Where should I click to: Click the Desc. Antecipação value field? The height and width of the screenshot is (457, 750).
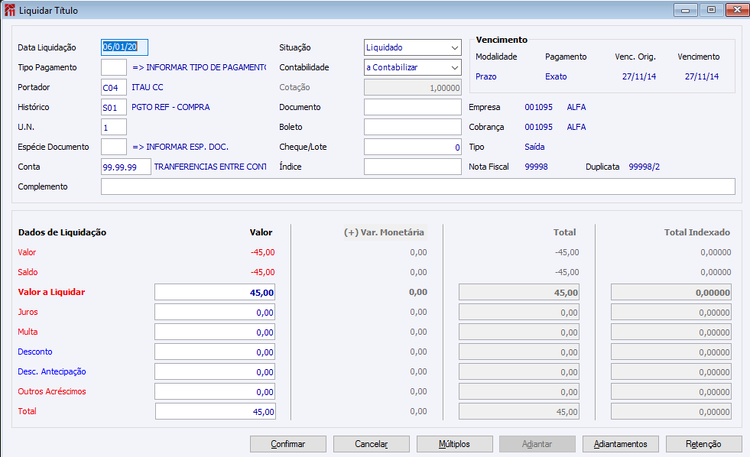(215, 372)
